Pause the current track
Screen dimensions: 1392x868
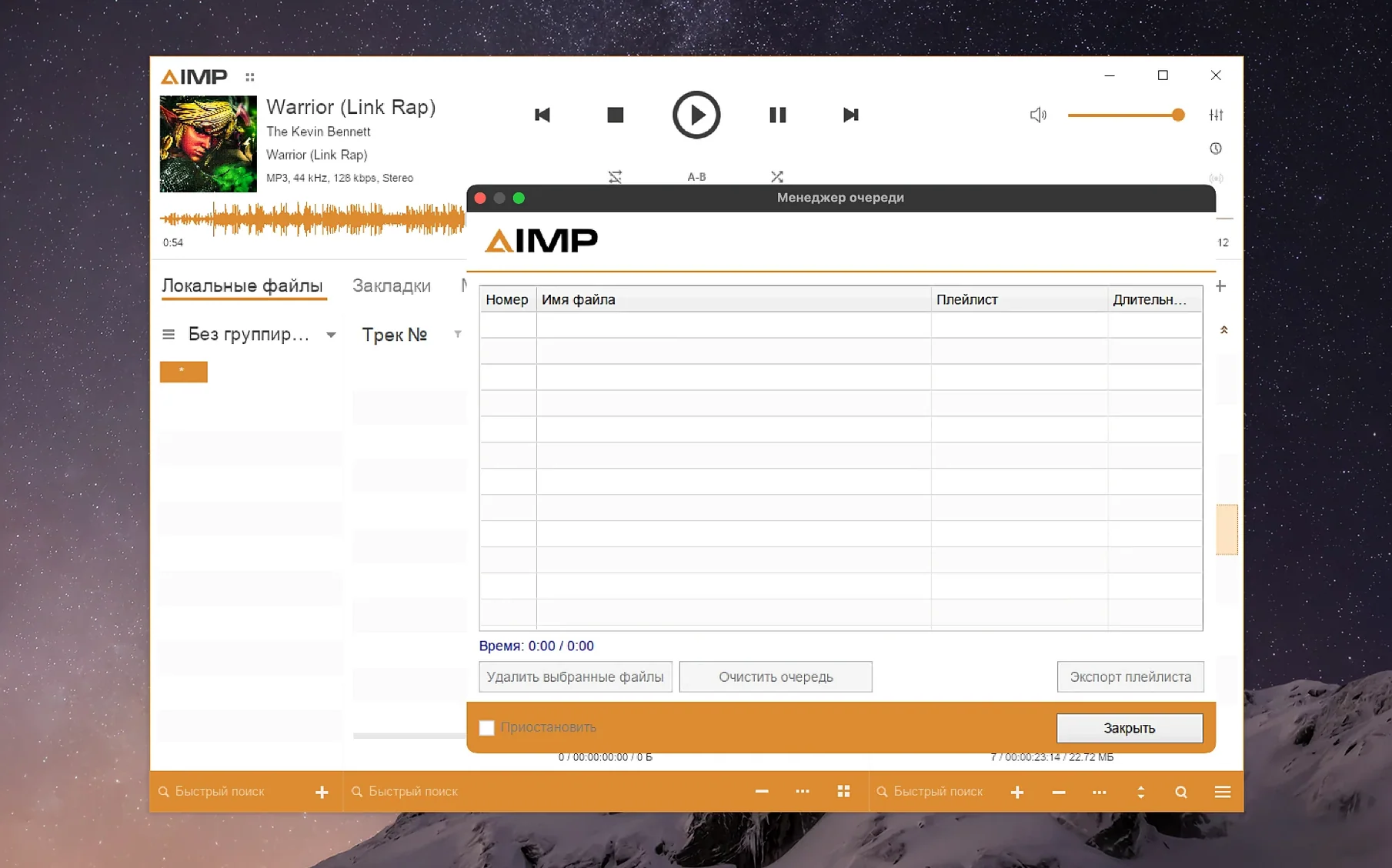tap(778, 115)
